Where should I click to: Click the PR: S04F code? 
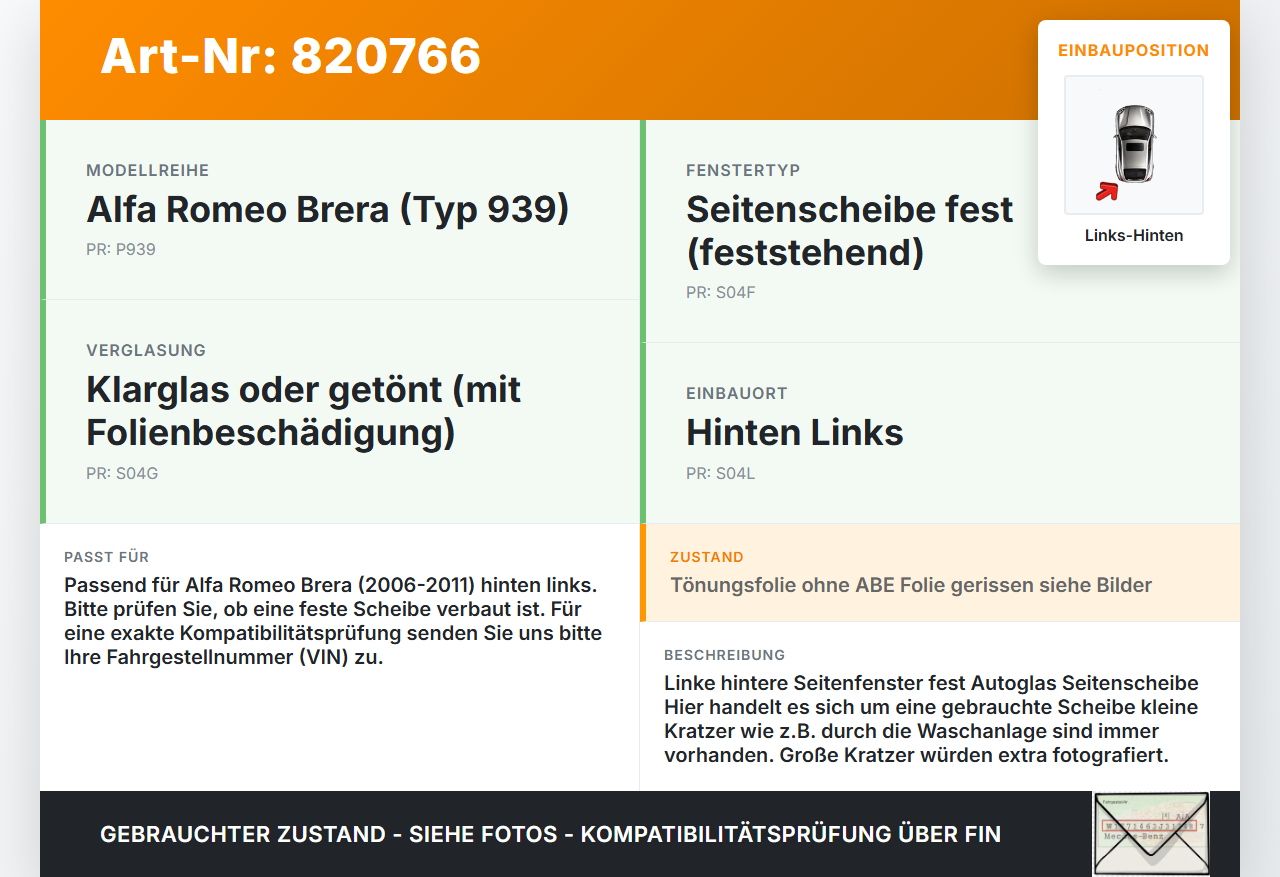tap(721, 292)
